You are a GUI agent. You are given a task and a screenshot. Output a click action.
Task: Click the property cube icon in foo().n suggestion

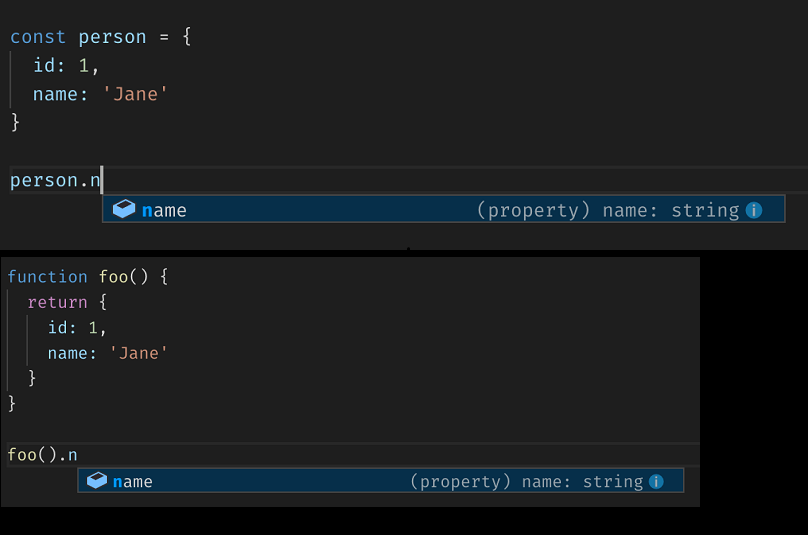97,481
